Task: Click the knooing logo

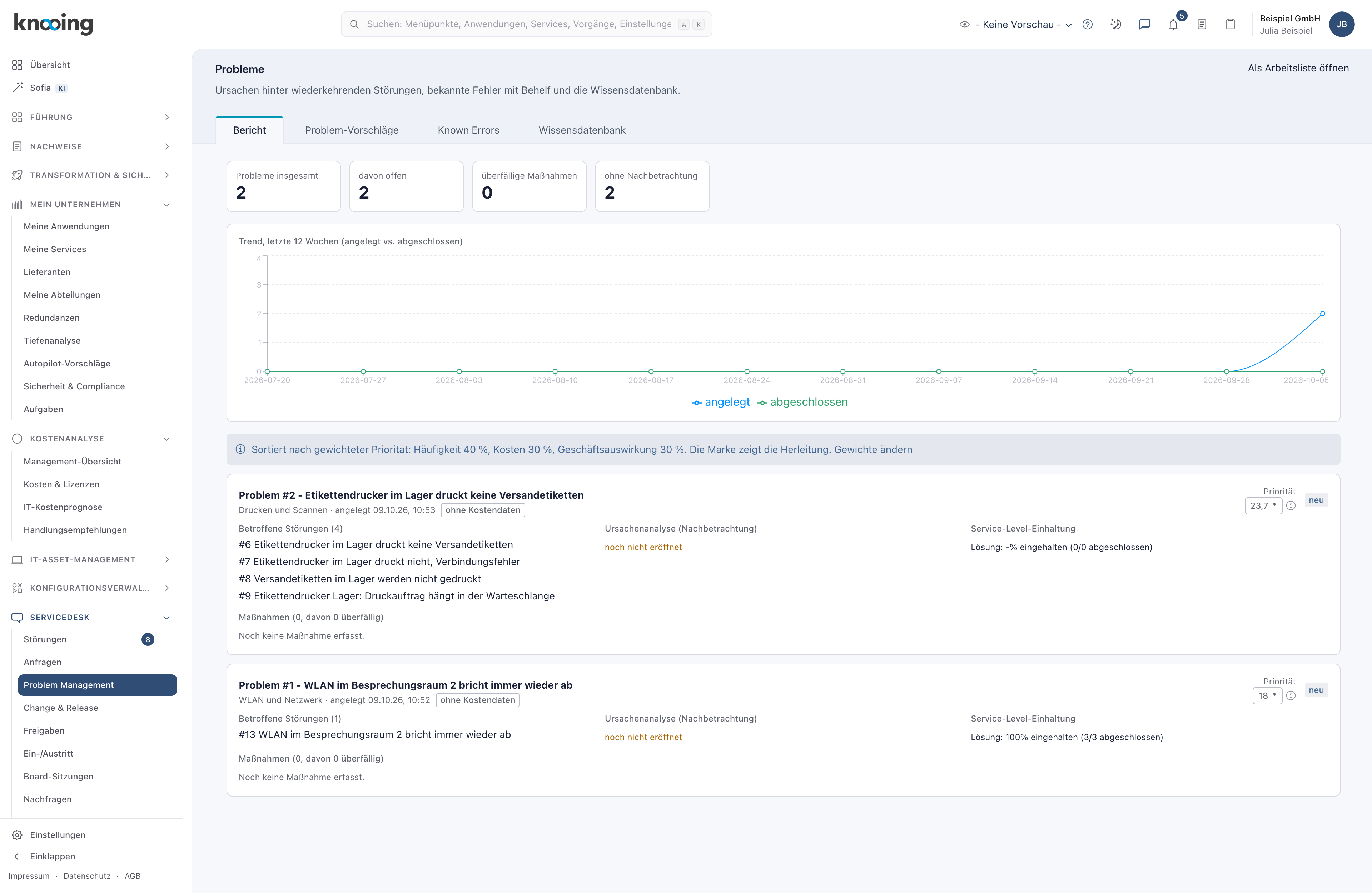Action: [53, 24]
